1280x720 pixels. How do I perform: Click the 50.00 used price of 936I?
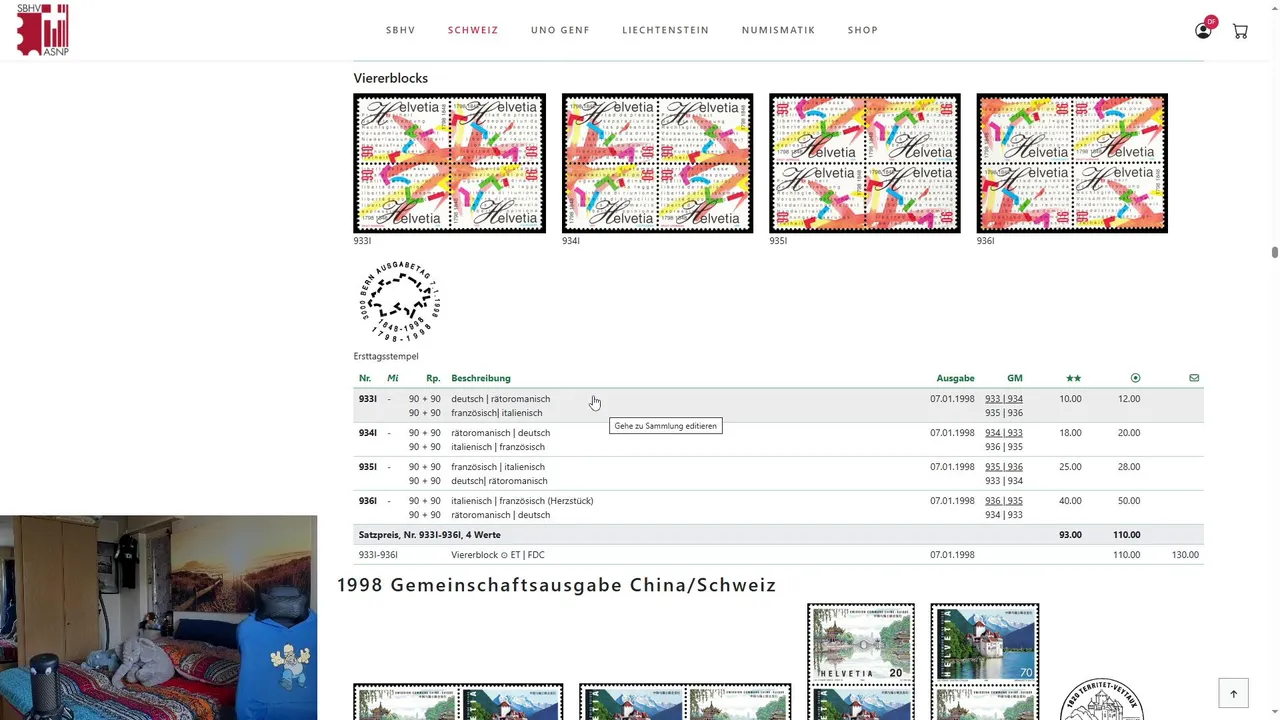click(x=1129, y=501)
